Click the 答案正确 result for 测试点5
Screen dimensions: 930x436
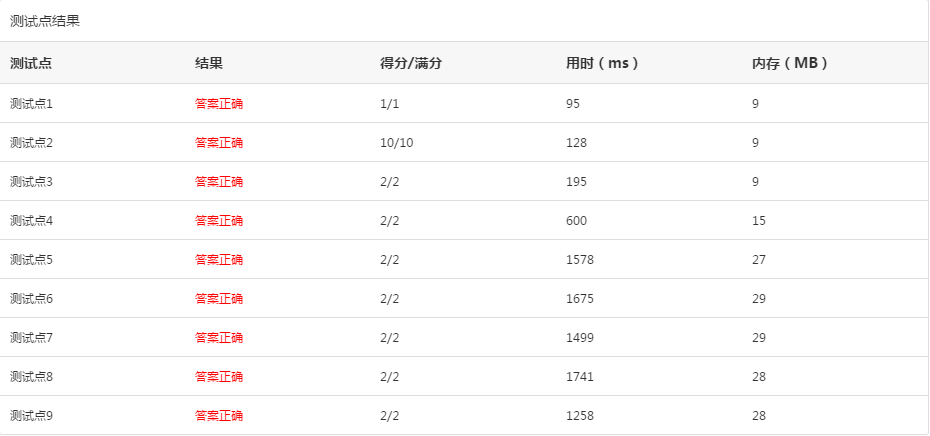(219, 259)
